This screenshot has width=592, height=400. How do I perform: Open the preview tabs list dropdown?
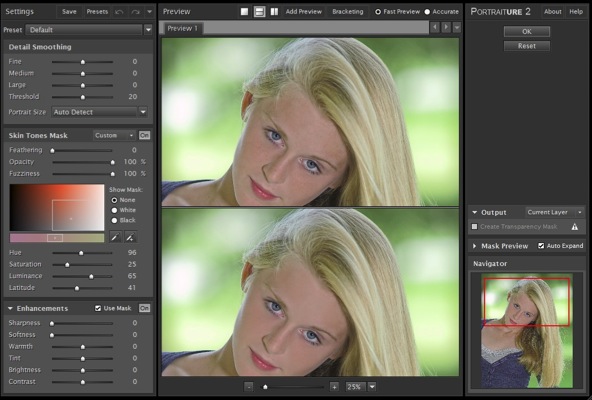coord(457,27)
